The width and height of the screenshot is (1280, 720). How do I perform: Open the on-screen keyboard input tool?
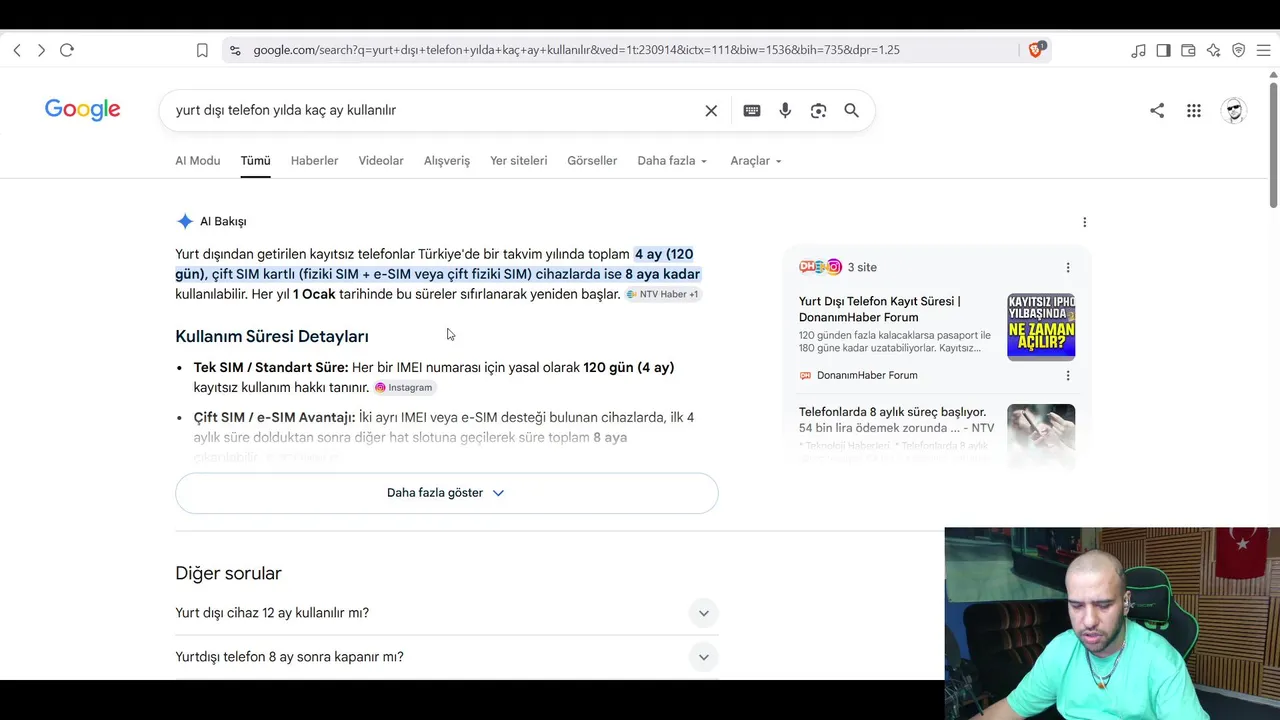pos(752,111)
